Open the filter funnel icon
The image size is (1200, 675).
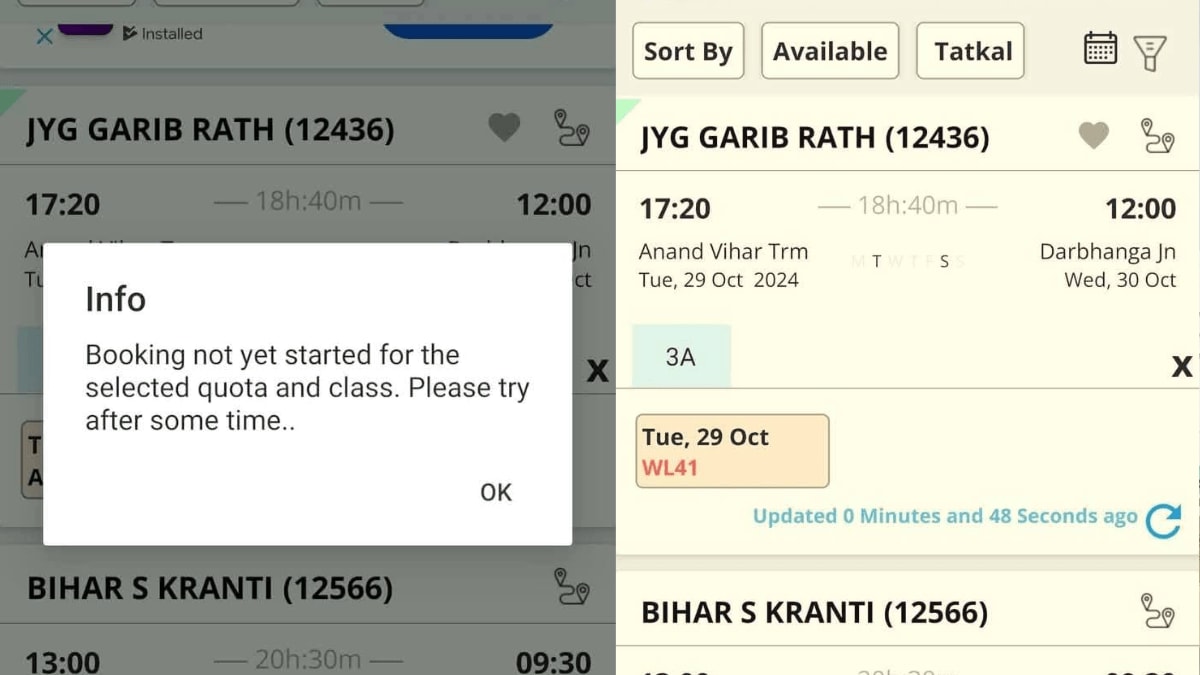point(1150,52)
